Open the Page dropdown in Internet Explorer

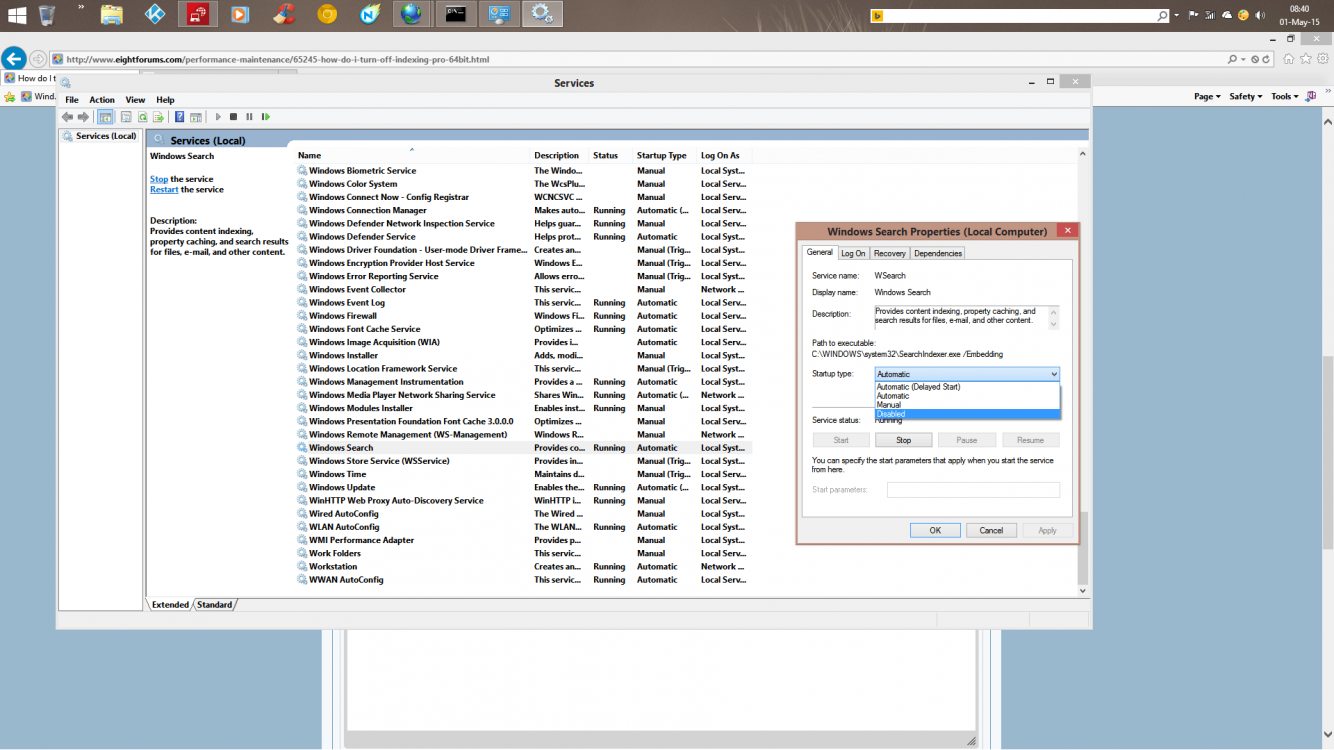point(1207,97)
